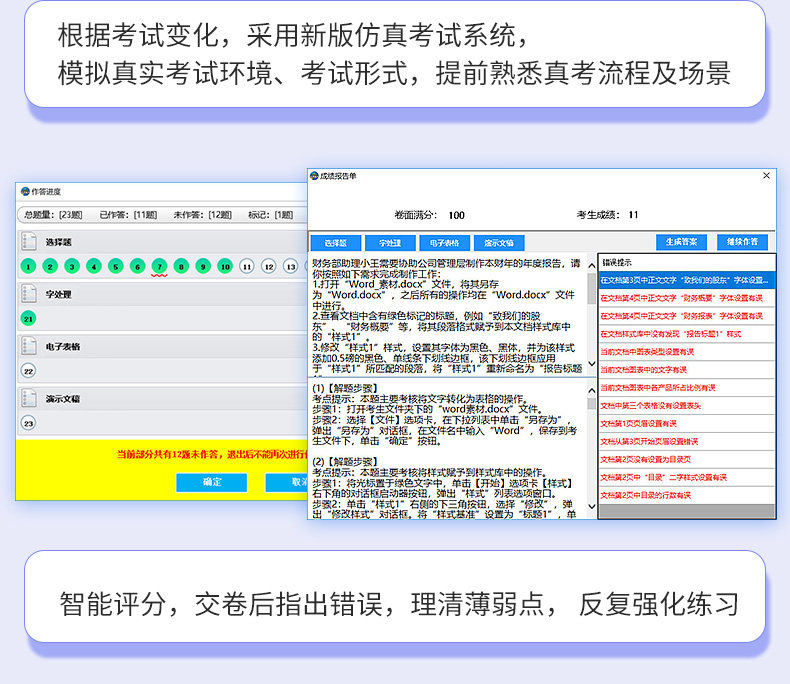Select error row 财务报表 字体设置有误
The height and width of the screenshot is (684, 790).
pyautogui.click(x=686, y=316)
